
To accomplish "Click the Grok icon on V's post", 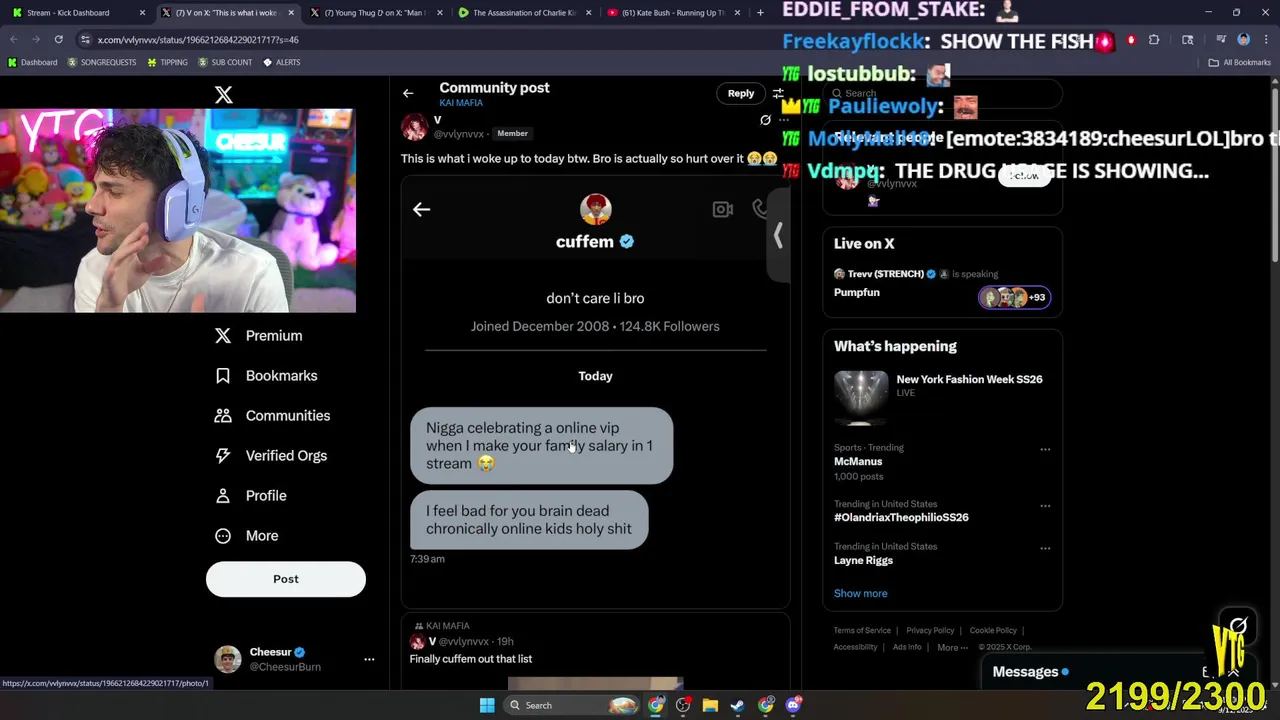I will [x=765, y=120].
